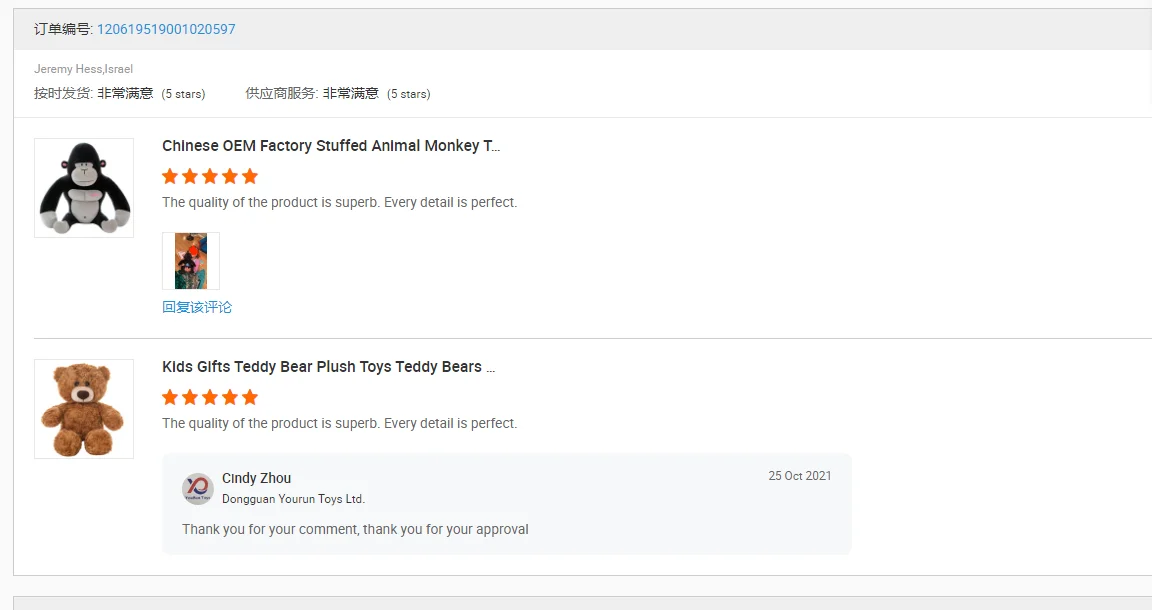Click the third star of gorilla toy rating
The image size is (1152, 610).
point(210,176)
